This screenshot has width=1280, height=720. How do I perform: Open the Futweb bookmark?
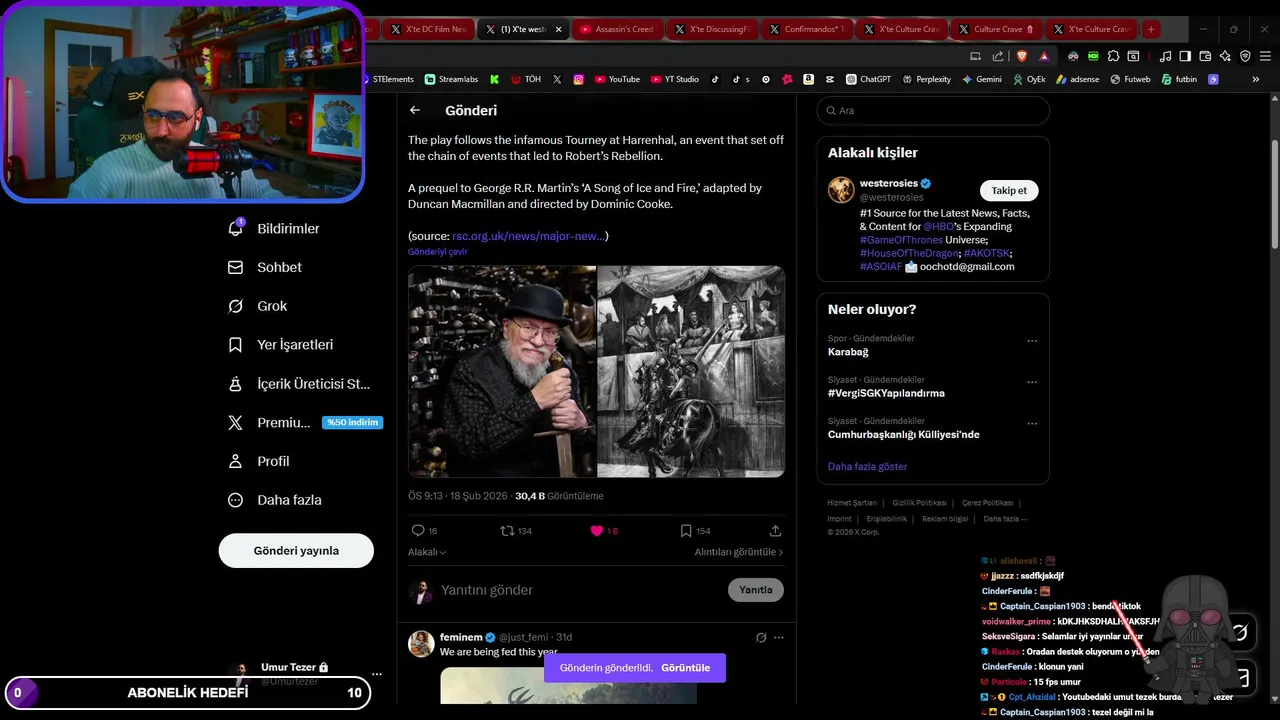[x=1130, y=79]
